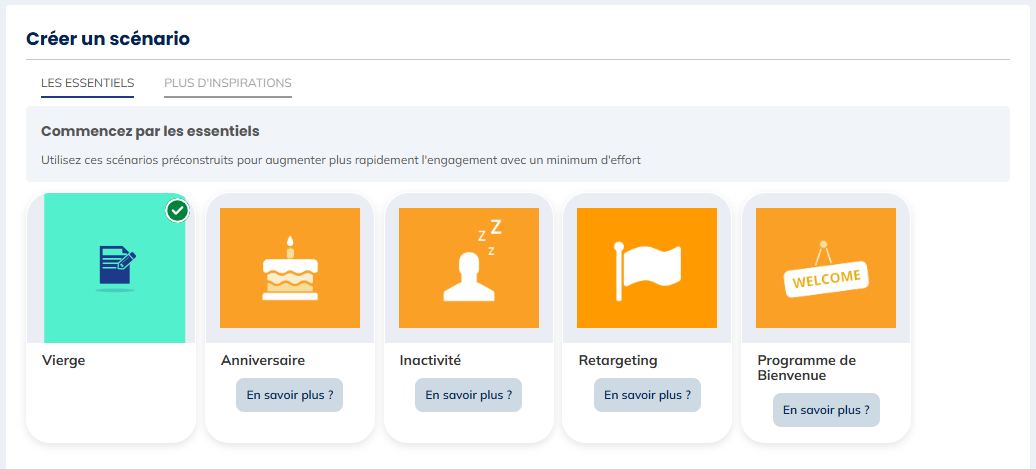The image size is (1036, 469).
Task: Choose the Inactivité scenario title
Action: tap(430, 360)
